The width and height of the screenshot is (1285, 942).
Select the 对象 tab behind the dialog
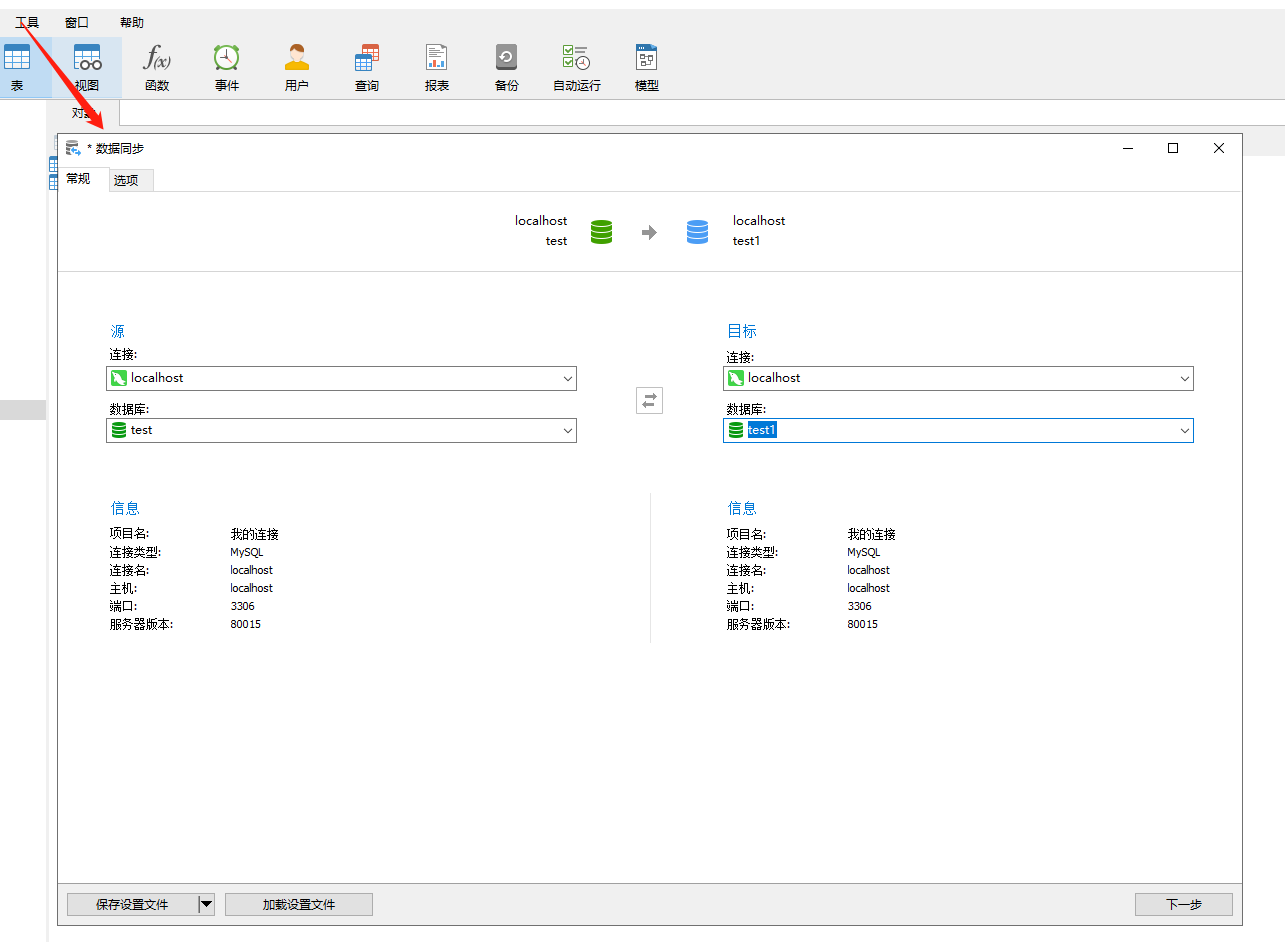(x=84, y=113)
